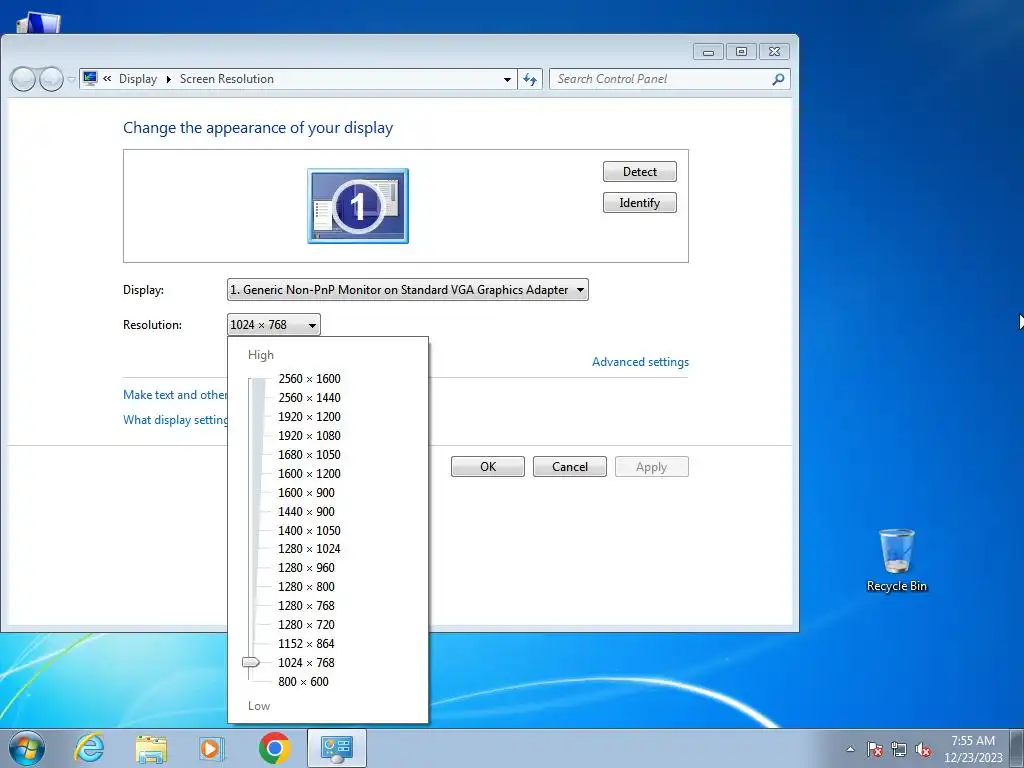Click Display in the breadcrumb path

pyautogui.click(x=138, y=78)
